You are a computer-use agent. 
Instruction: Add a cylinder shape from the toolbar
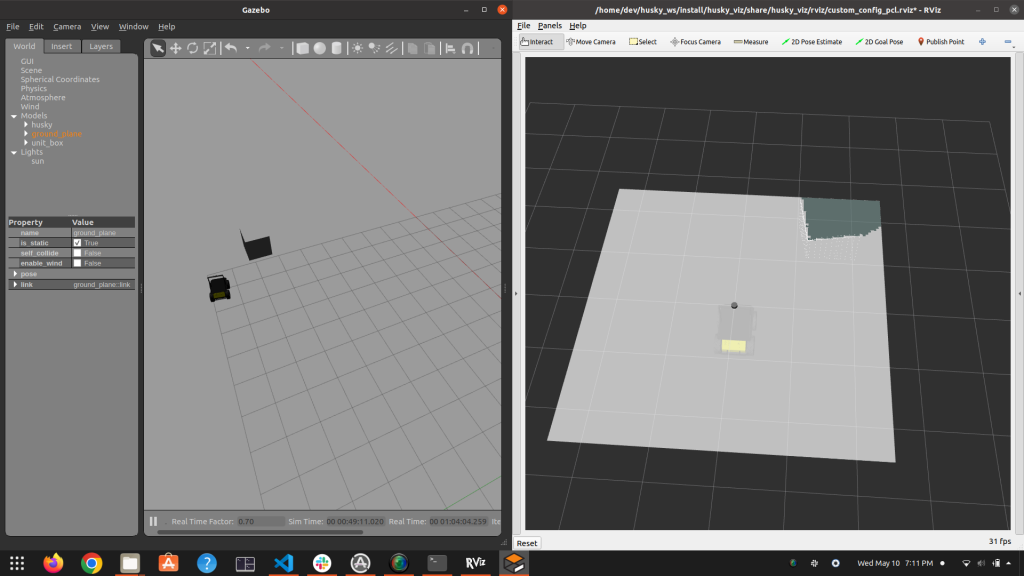pos(336,48)
